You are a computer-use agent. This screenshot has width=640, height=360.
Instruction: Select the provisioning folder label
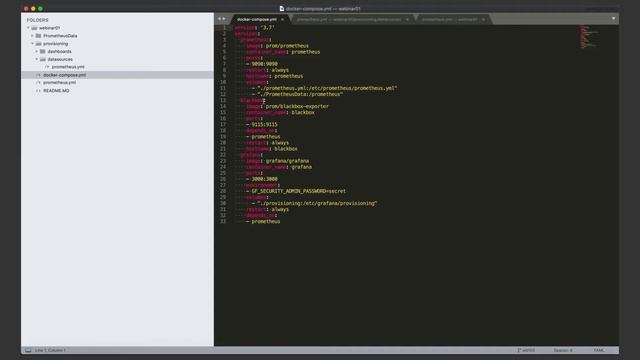point(56,44)
